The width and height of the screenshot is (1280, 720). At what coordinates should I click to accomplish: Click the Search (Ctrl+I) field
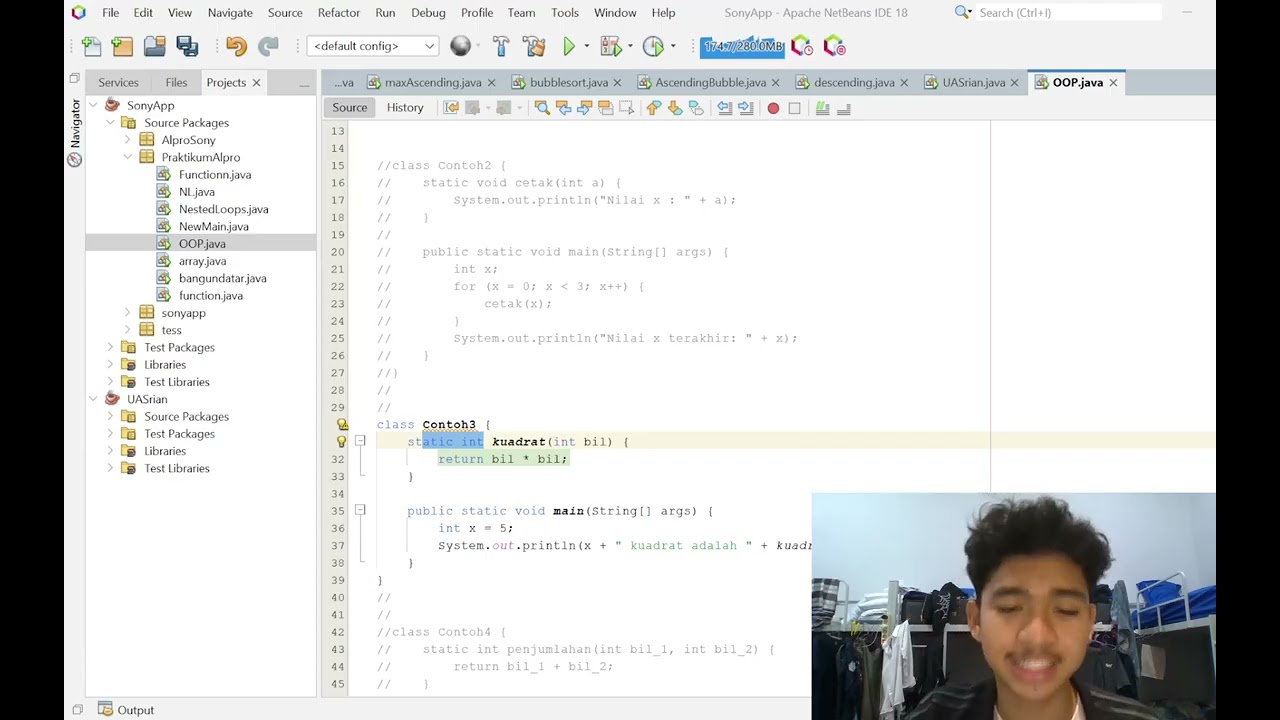click(1068, 12)
